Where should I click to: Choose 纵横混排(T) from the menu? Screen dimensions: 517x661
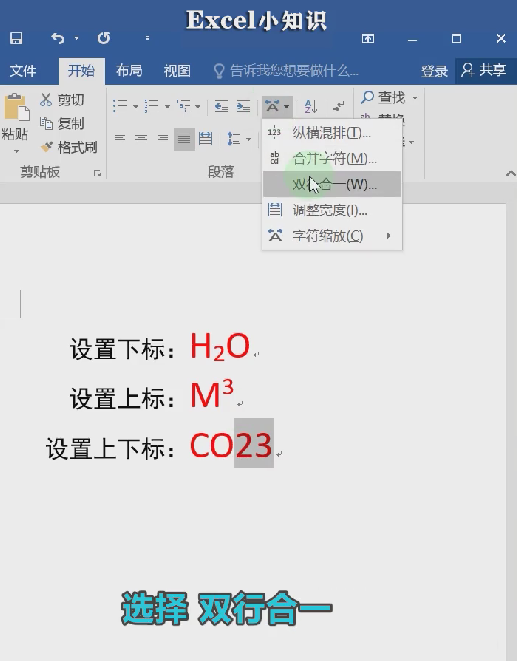point(332,133)
